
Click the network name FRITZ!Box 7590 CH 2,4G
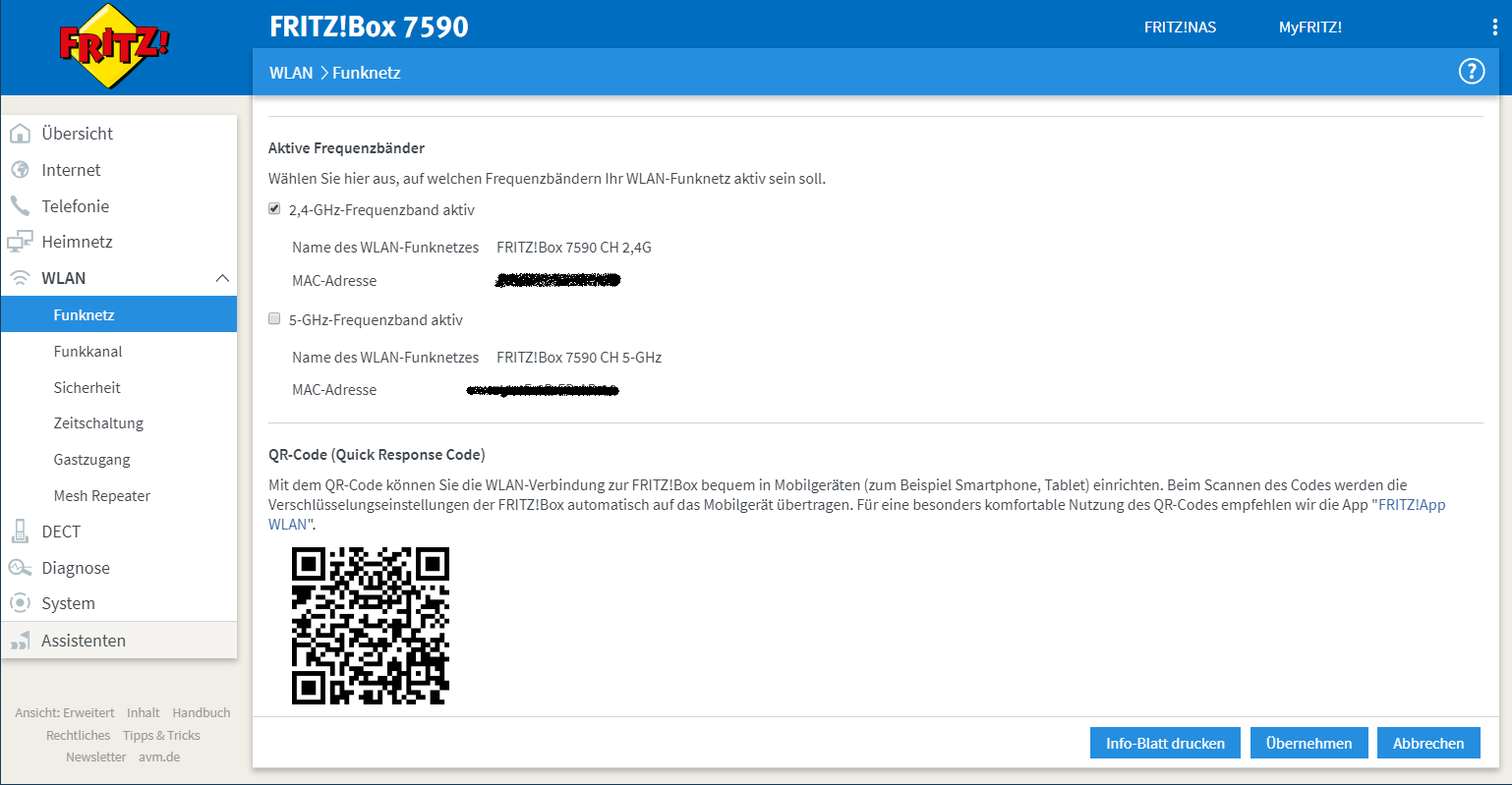pos(574,248)
